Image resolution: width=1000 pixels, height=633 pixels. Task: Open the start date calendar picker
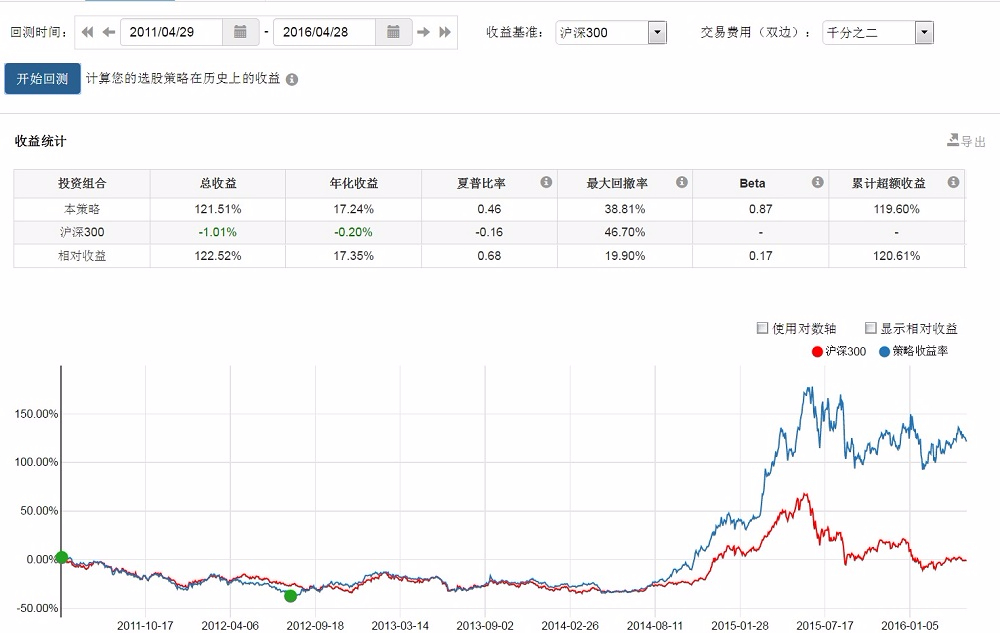coord(240,32)
